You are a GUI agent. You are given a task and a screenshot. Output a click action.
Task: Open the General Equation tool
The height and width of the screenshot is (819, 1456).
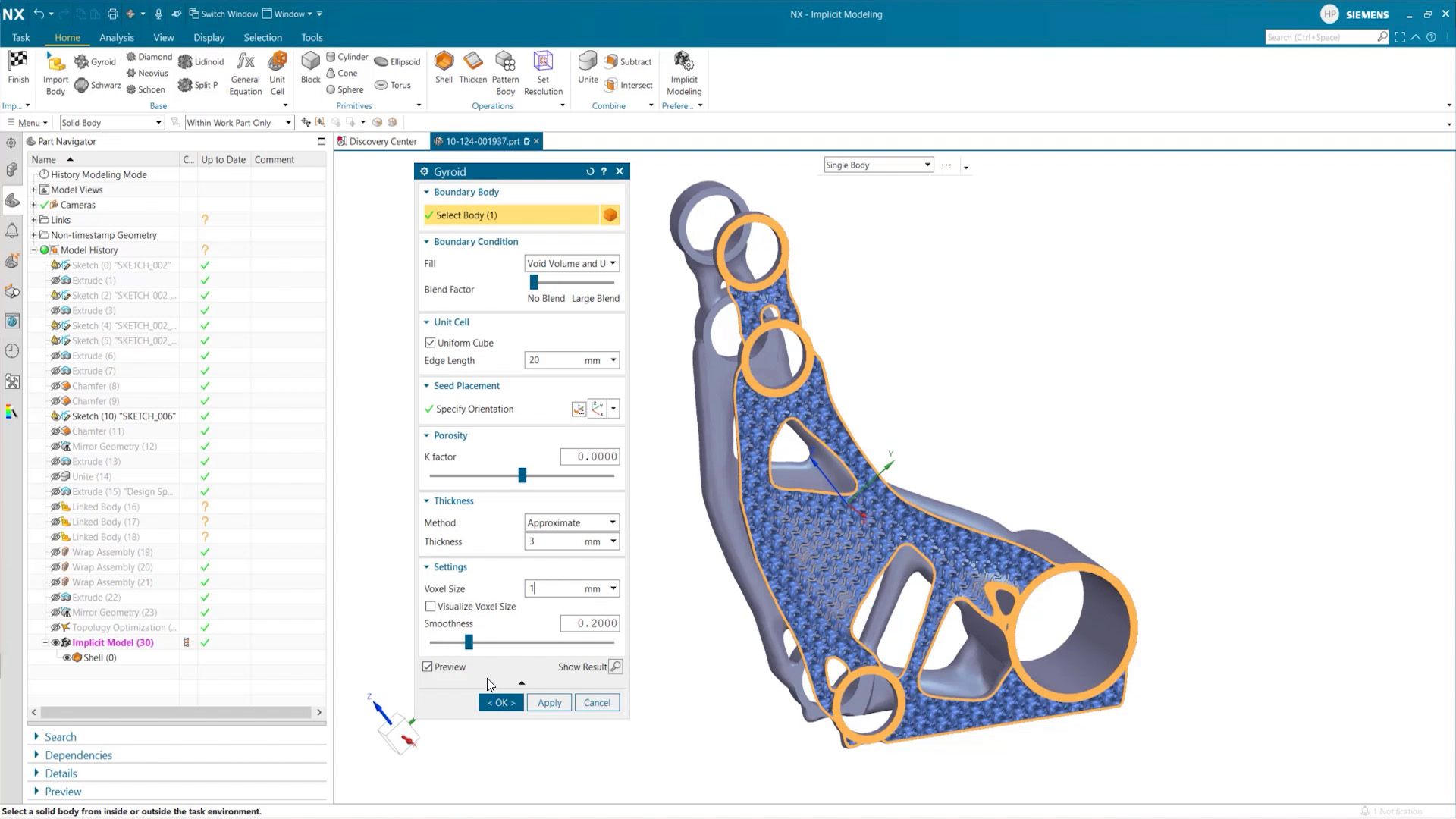[245, 74]
